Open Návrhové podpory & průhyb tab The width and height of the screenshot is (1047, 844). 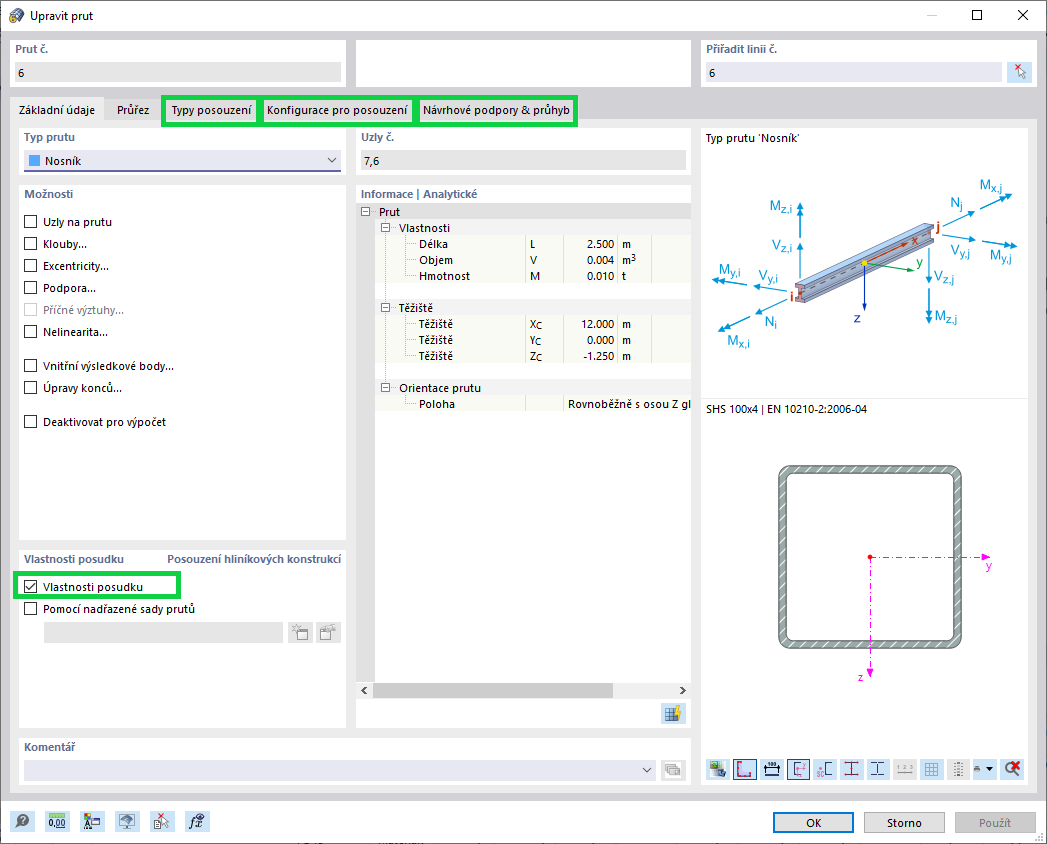(496, 110)
